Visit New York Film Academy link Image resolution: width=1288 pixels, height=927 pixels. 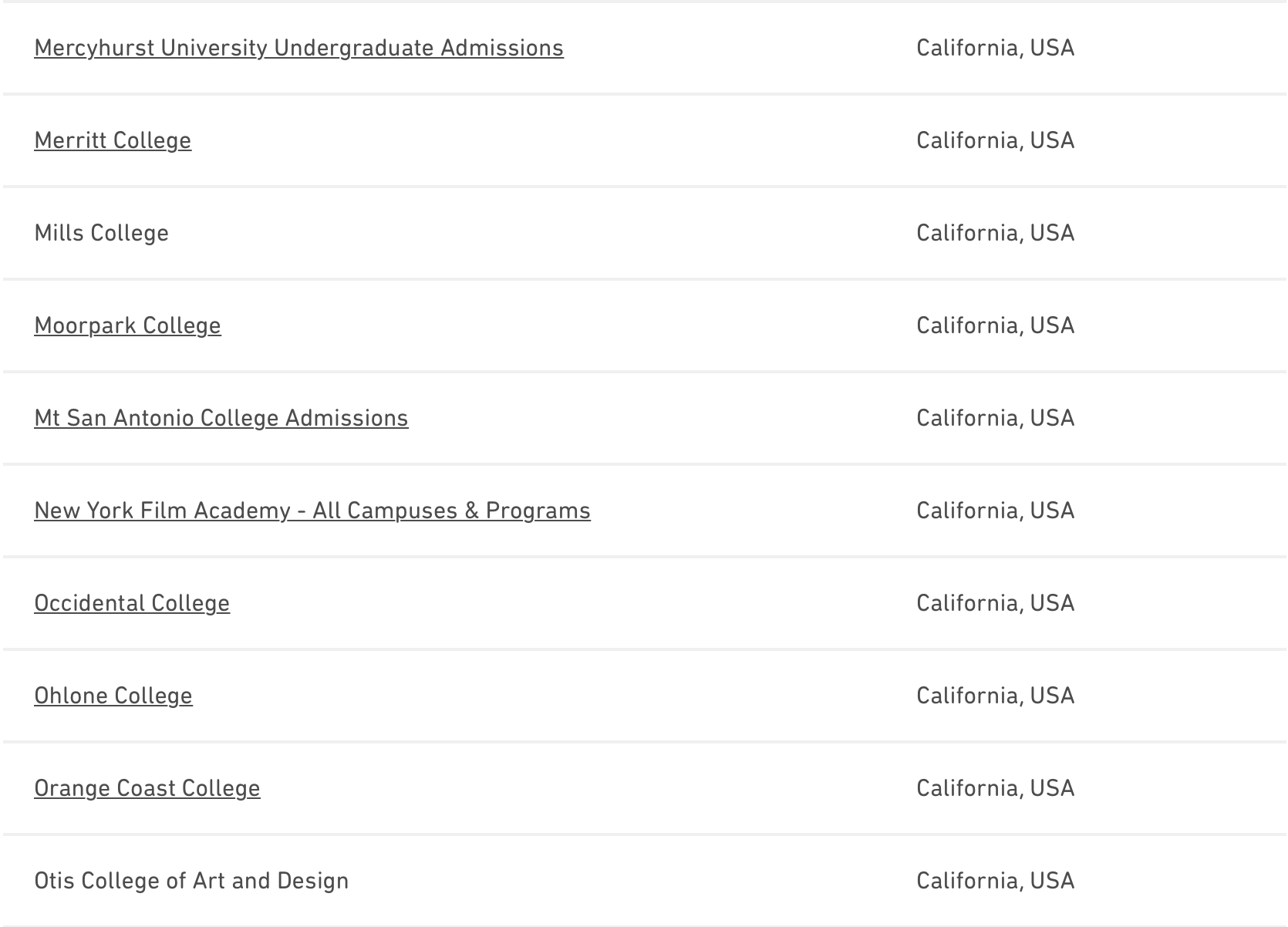click(312, 511)
